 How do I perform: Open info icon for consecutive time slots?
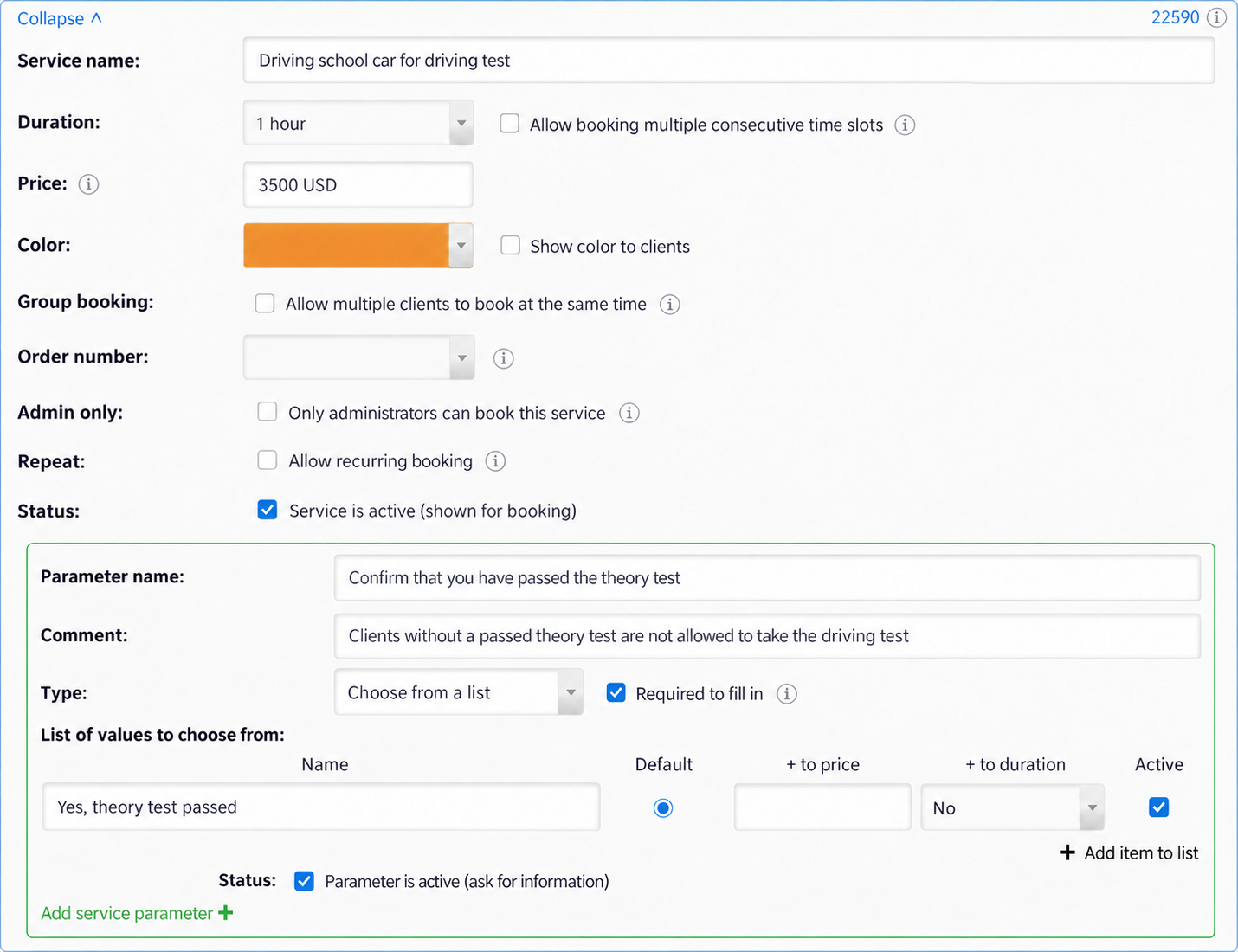click(905, 125)
